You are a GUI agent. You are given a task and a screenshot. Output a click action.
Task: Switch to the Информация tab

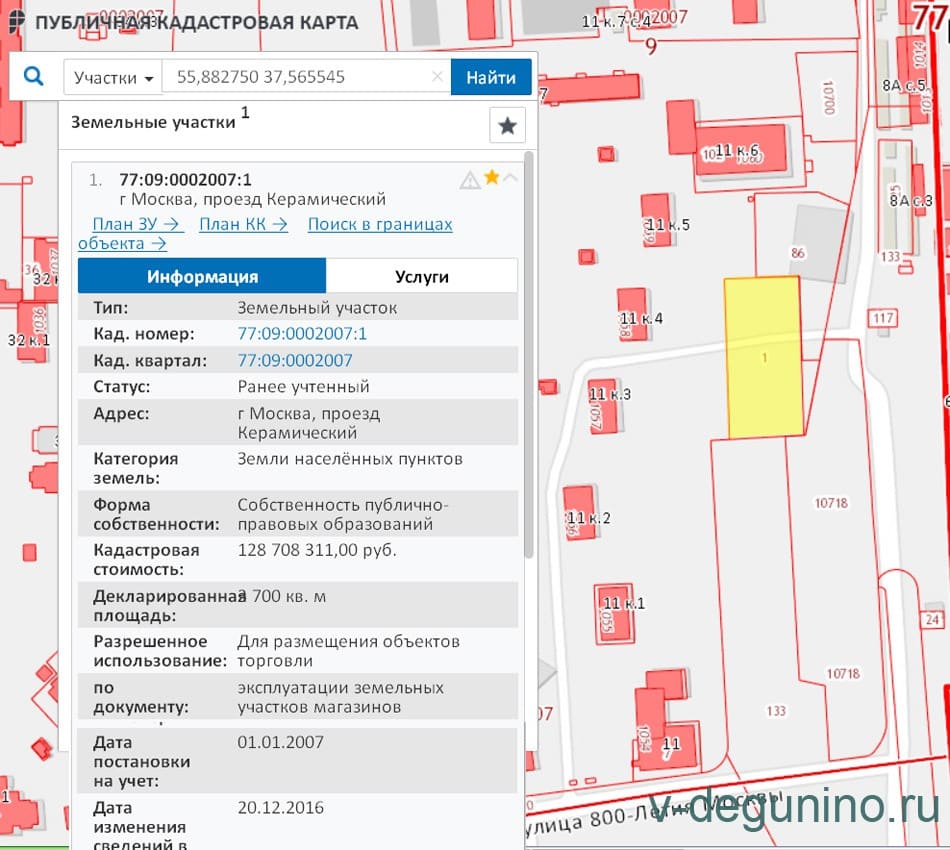point(202,277)
